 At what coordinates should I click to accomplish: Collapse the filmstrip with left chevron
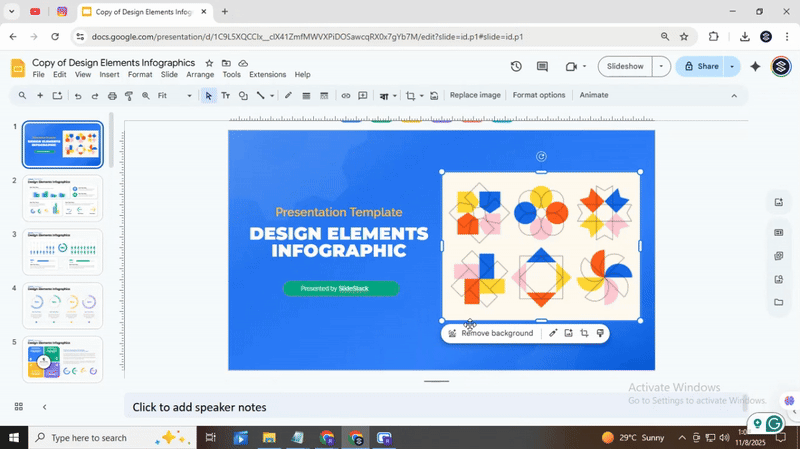pos(44,407)
